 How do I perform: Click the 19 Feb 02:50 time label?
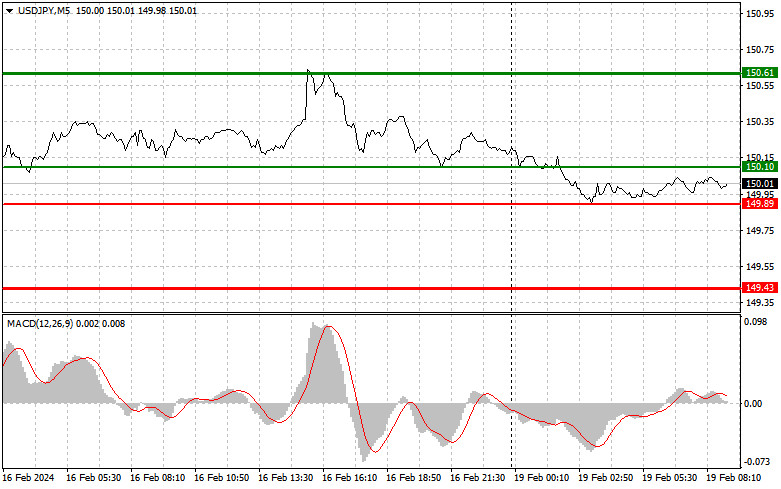click(606, 478)
